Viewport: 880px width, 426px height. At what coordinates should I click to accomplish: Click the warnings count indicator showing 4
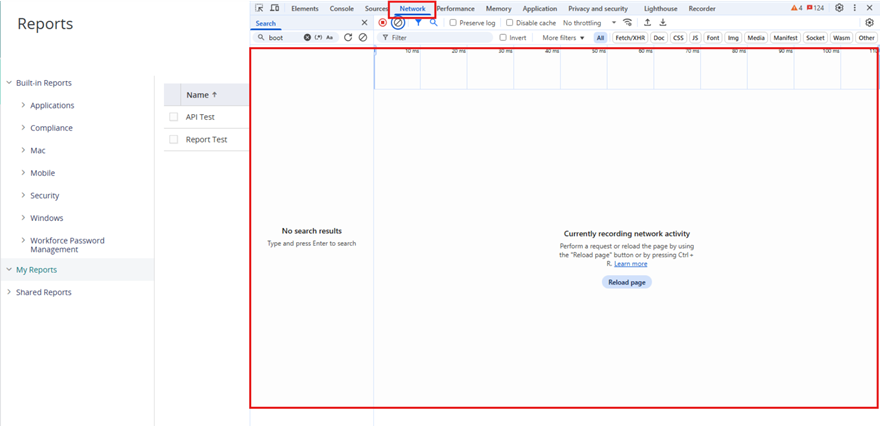coord(796,8)
